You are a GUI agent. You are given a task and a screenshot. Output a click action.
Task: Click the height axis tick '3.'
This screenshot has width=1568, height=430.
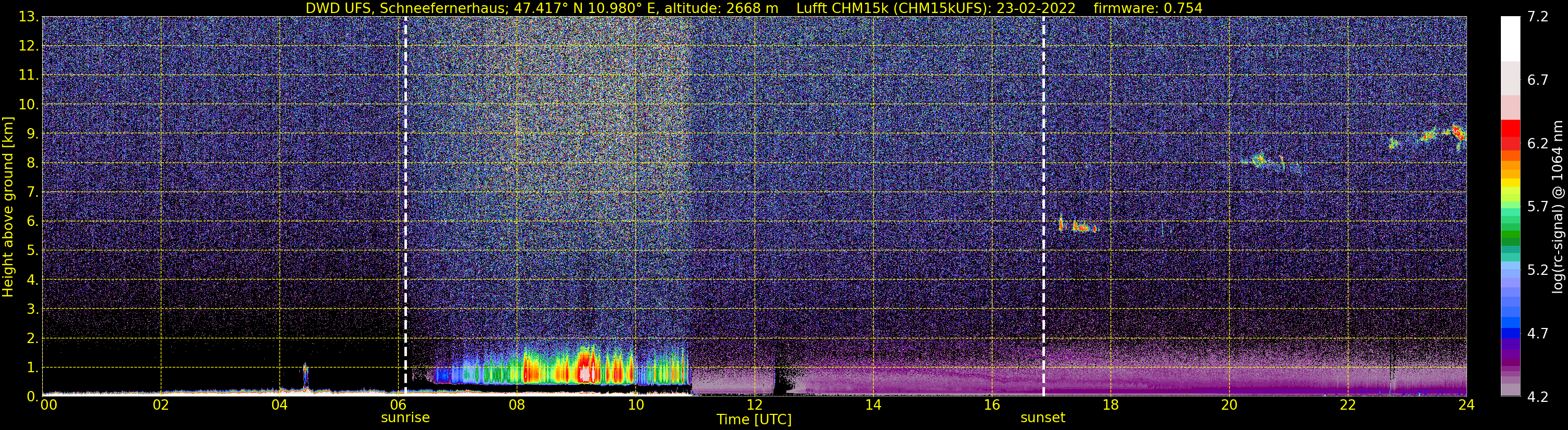pyautogui.click(x=32, y=309)
